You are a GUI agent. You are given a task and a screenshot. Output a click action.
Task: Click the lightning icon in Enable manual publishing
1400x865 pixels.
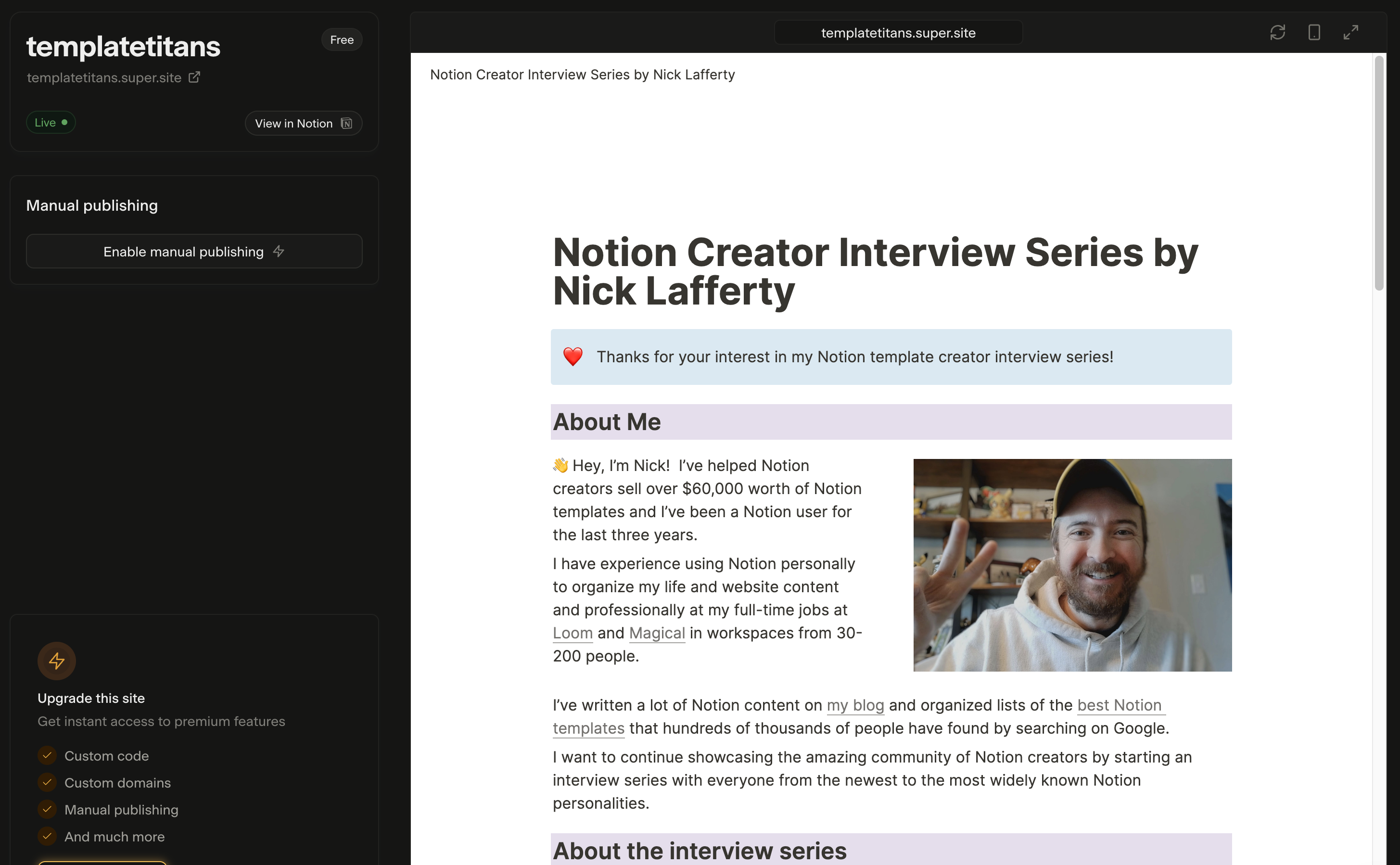click(279, 251)
